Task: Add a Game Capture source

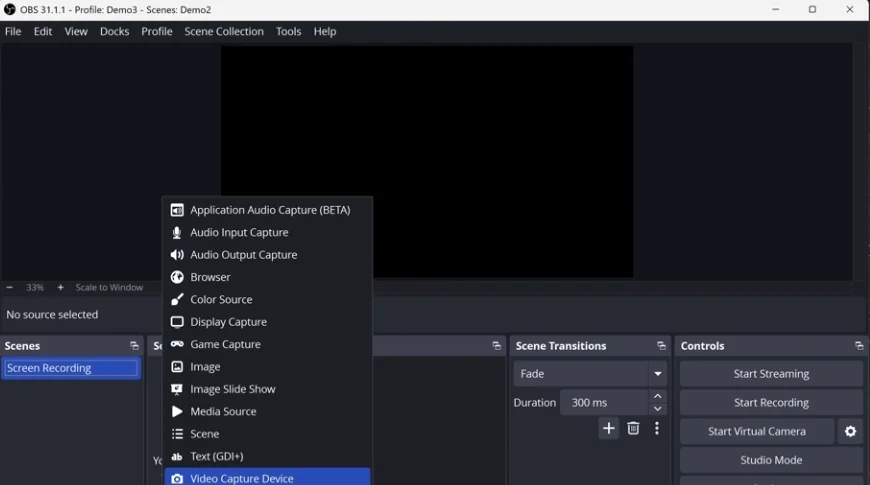Action: 267,344
